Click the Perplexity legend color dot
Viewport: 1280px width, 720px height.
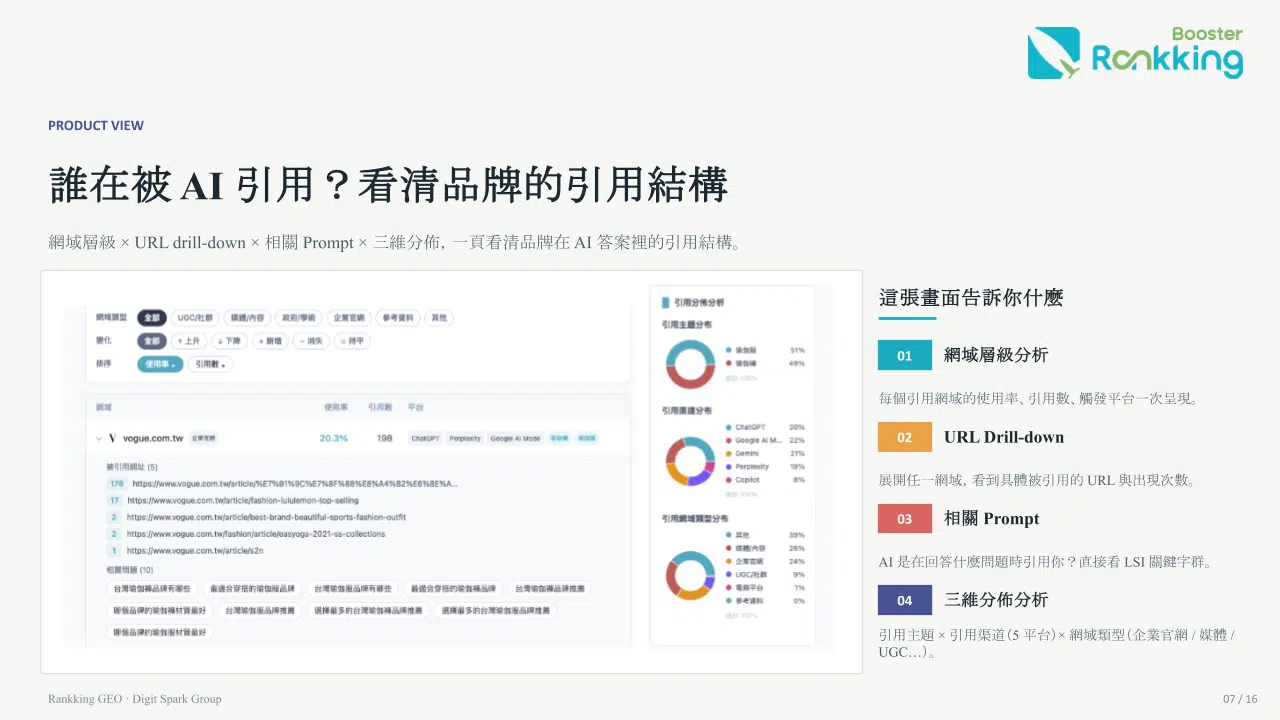[728, 467]
